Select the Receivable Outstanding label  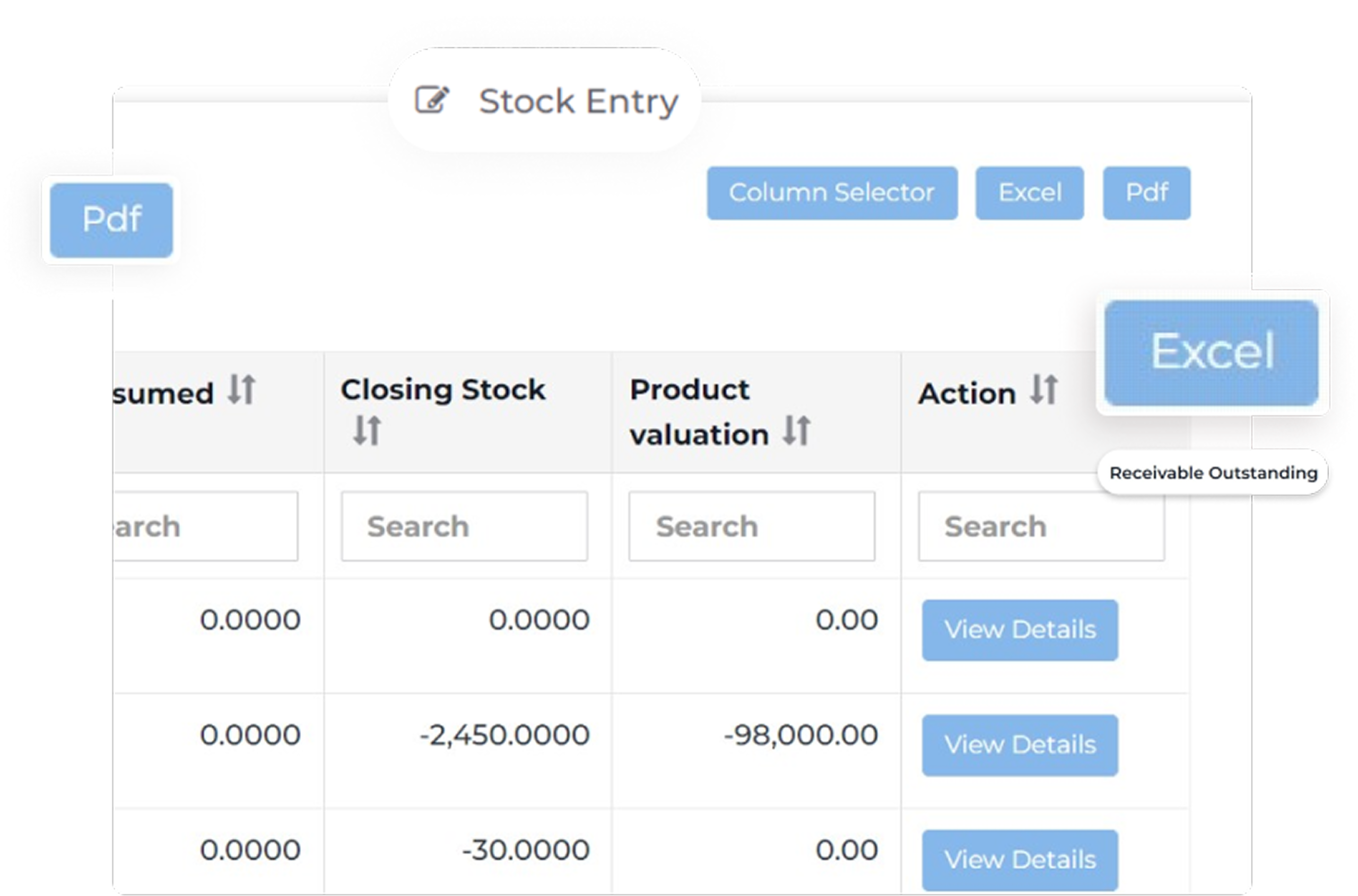tap(1212, 473)
